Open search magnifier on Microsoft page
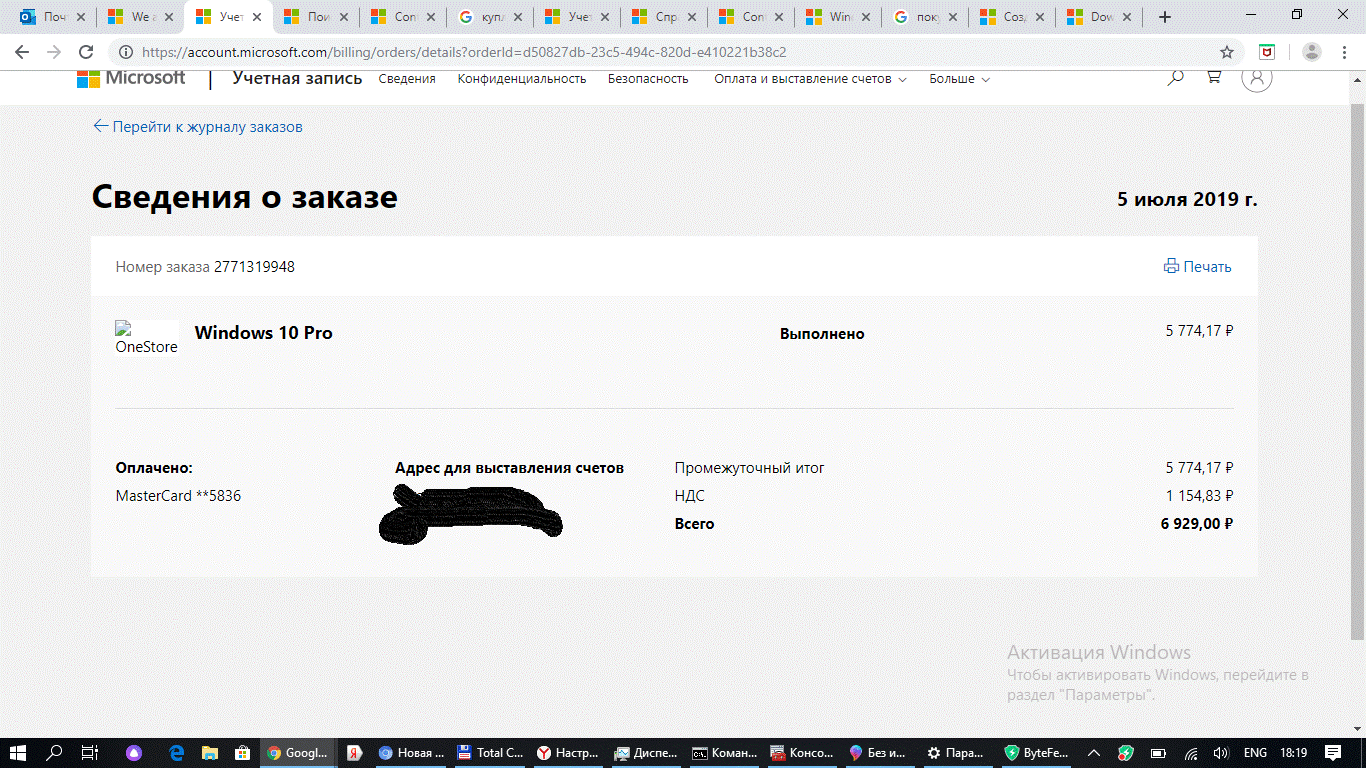The image size is (1366, 768). click(1176, 77)
